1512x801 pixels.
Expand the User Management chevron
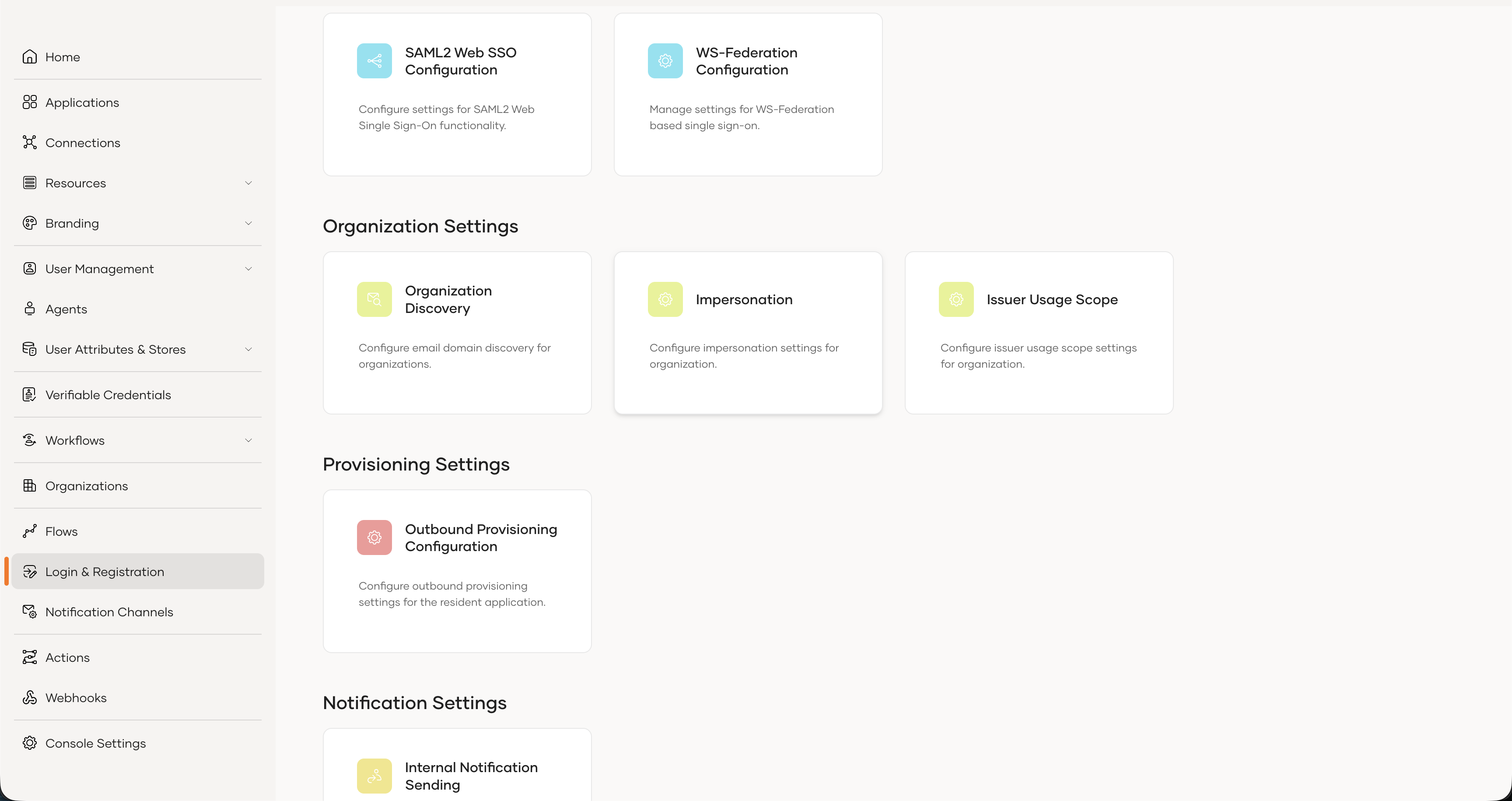click(x=248, y=269)
